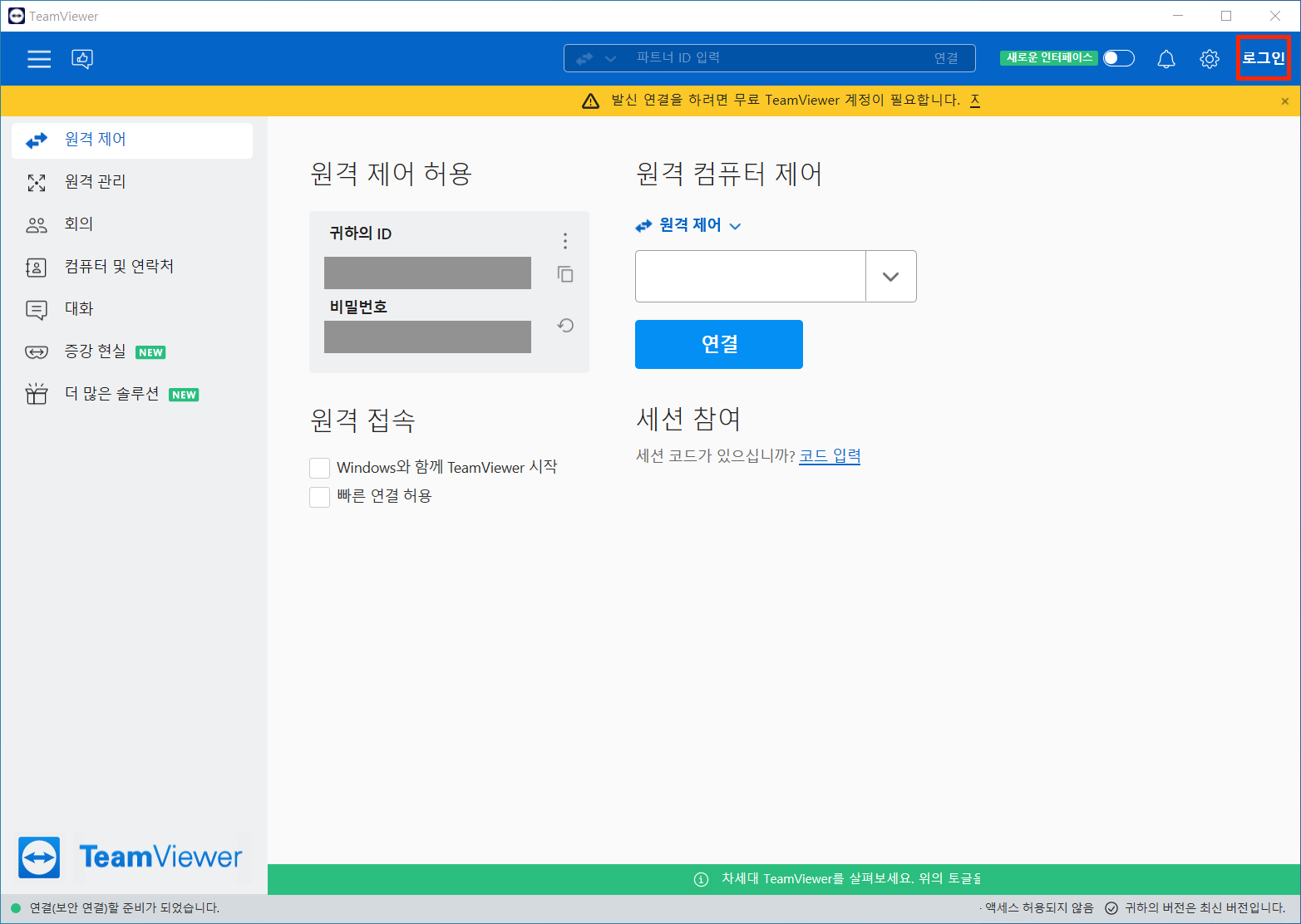1301x924 pixels.
Task: Toggle the 새로운 인터페이스 switch
Action: click(x=1119, y=58)
